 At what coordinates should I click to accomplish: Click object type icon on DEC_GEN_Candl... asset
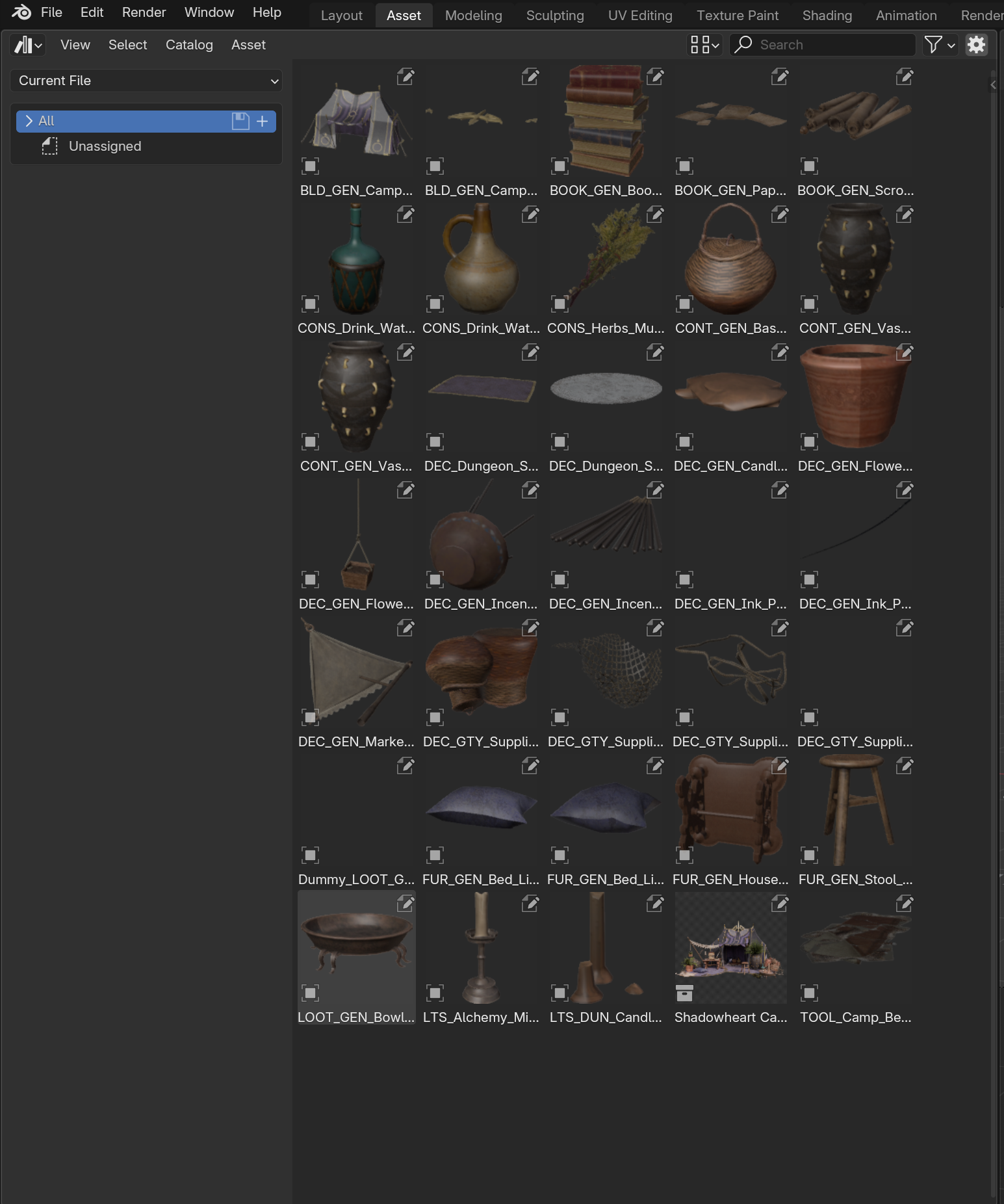(x=684, y=441)
